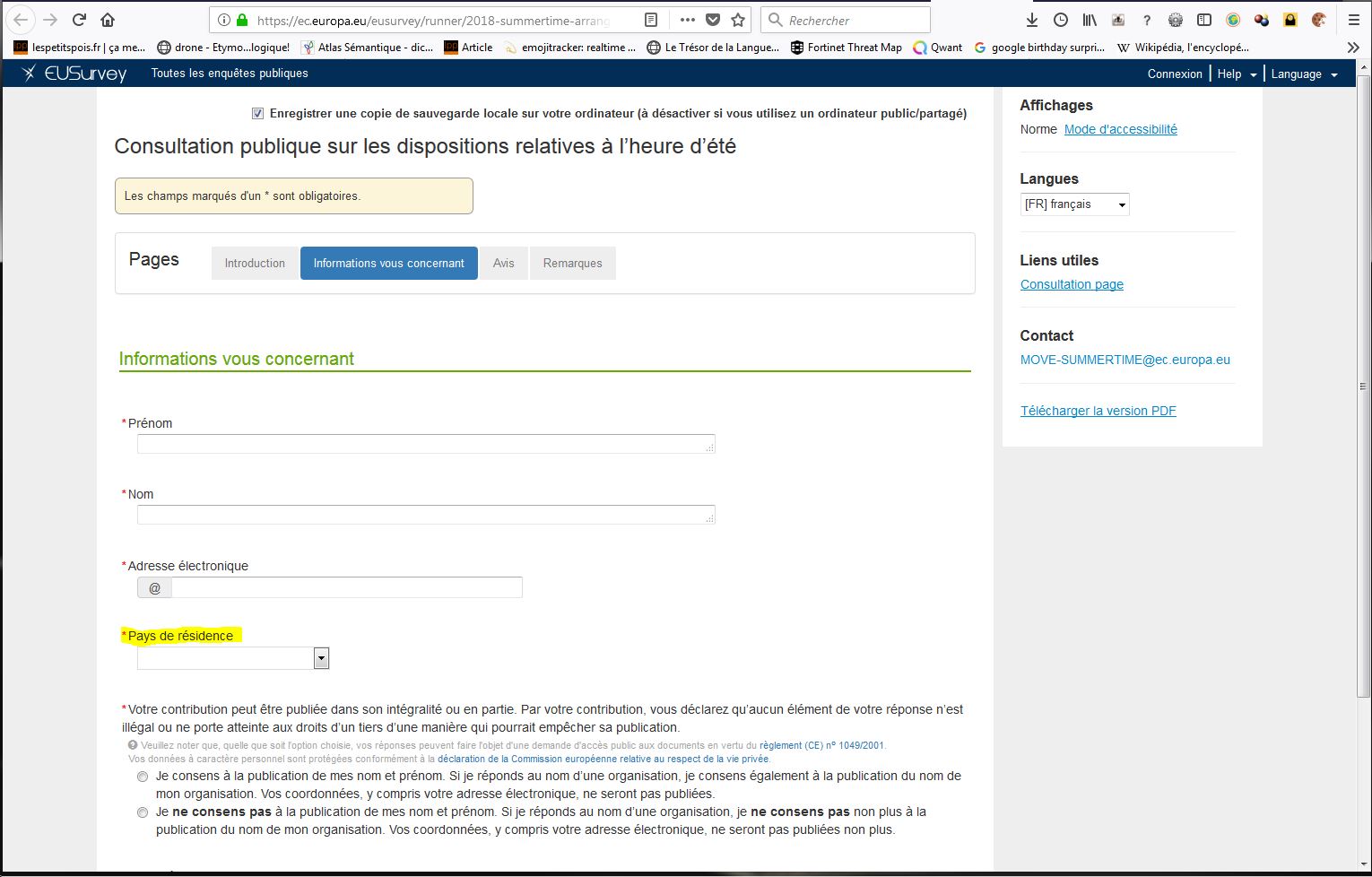The image size is (1372, 877).
Task: Open the Télécharger la version PDF link
Action: [1098, 411]
